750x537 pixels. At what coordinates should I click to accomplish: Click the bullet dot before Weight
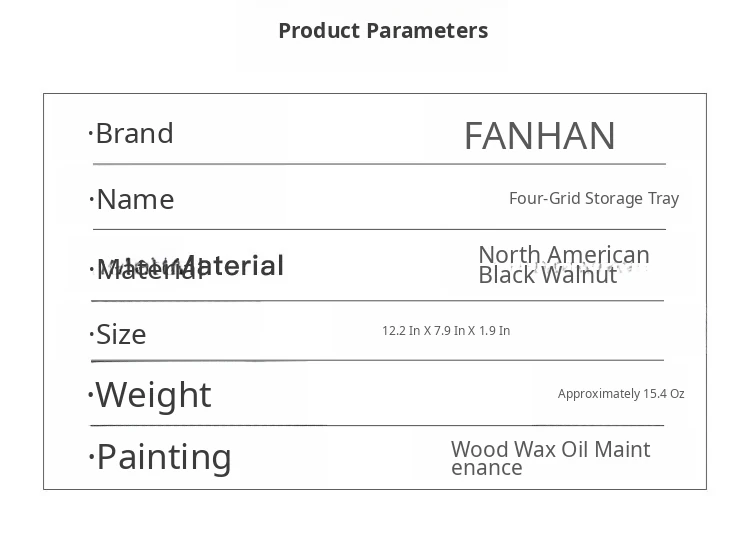click(90, 394)
